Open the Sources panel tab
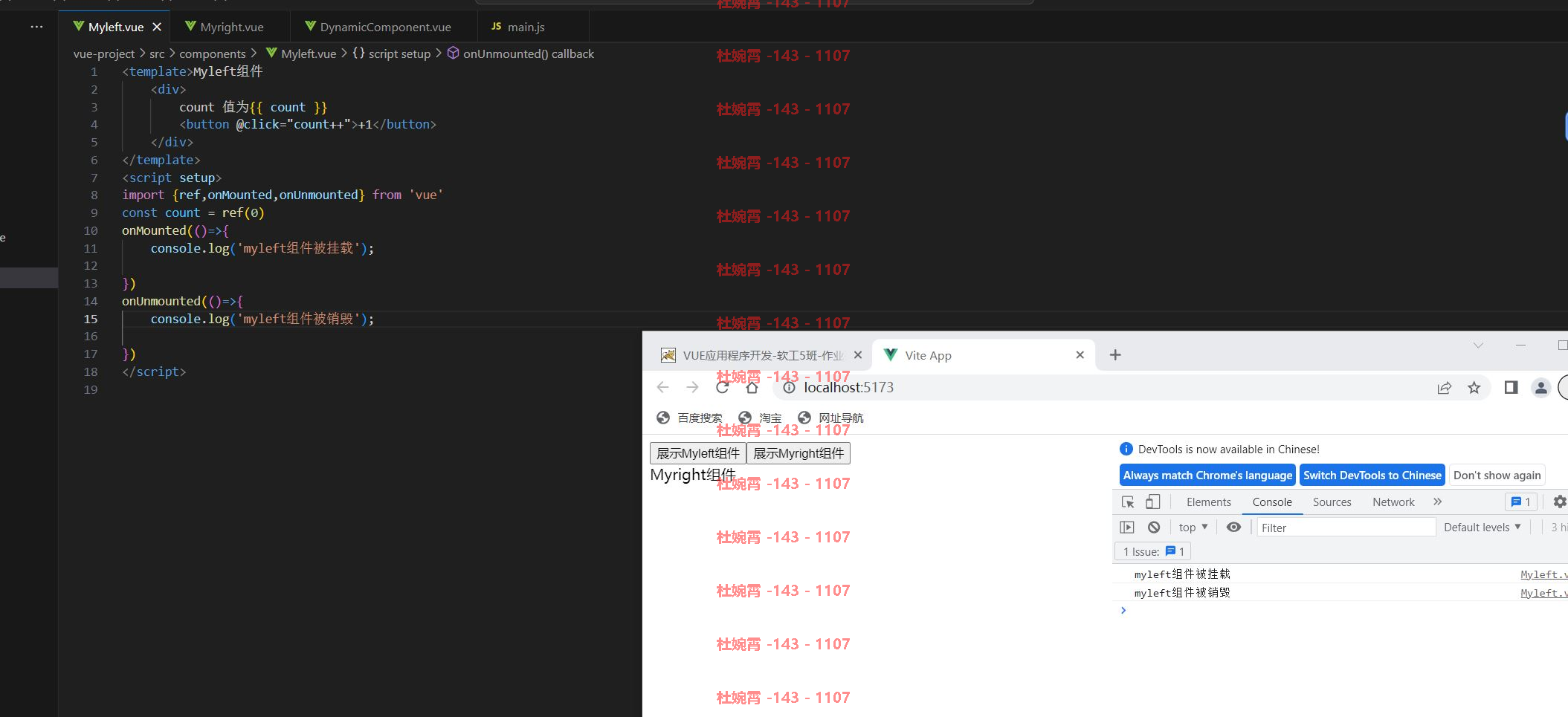The width and height of the screenshot is (1568, 717). (1332, 502)
